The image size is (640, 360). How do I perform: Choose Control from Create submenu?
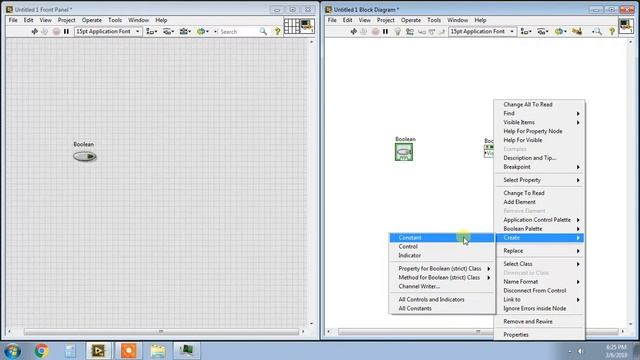click(x=442, y=247)
